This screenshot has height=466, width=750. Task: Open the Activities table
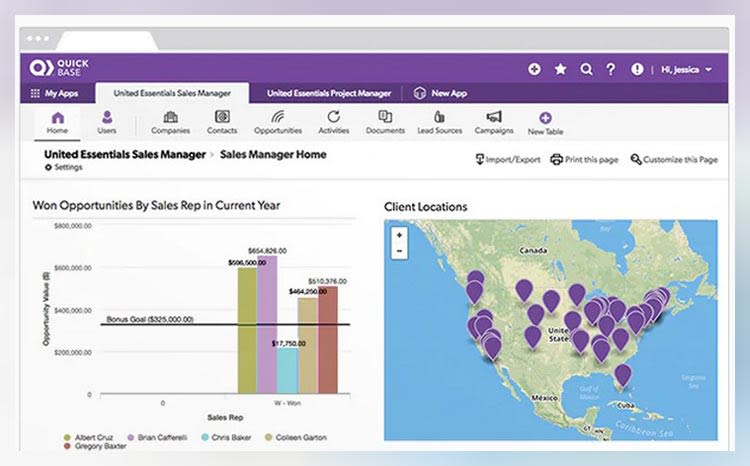pos(334,122)
